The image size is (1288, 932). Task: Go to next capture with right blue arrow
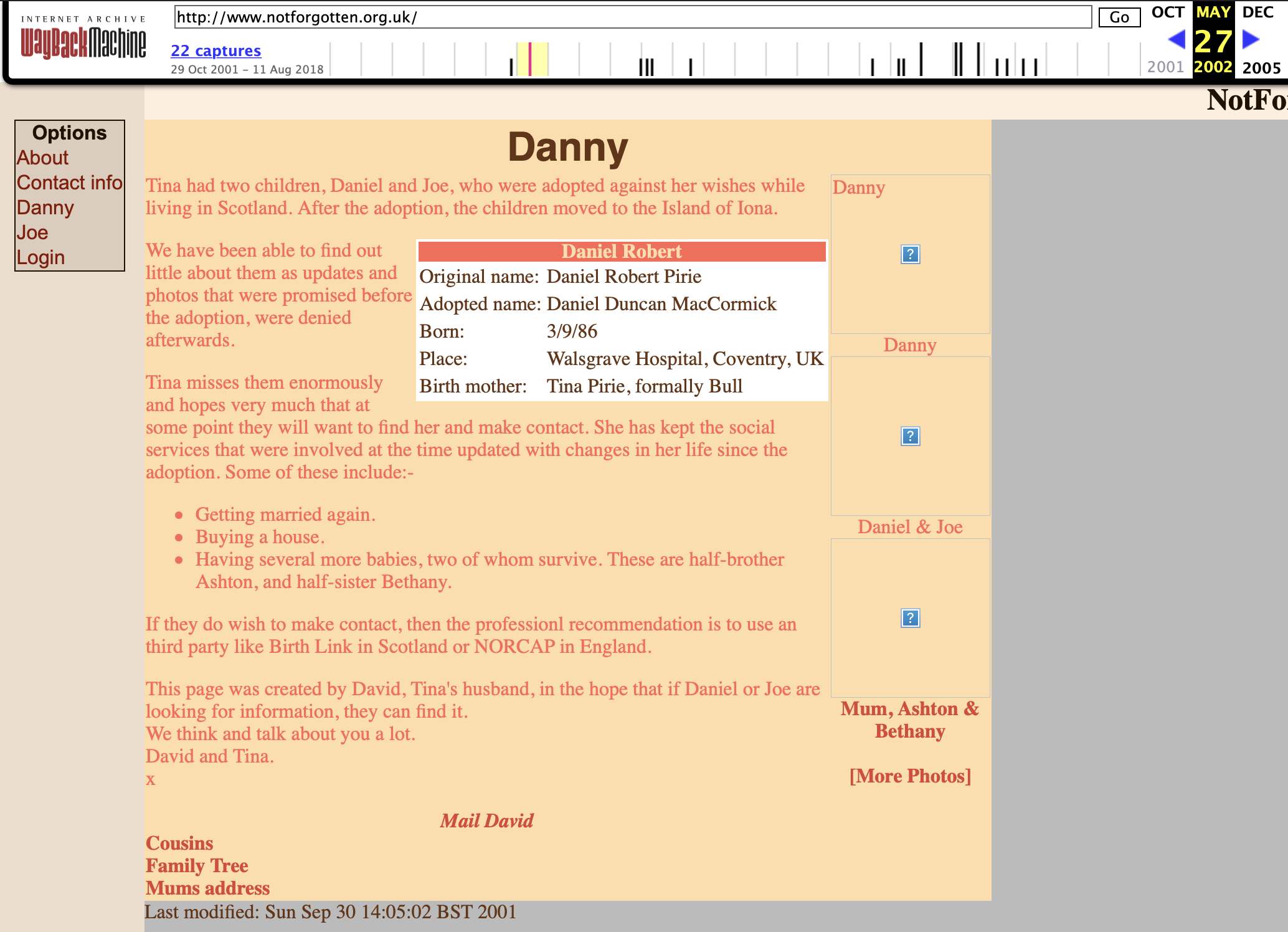pos(1251,40)
